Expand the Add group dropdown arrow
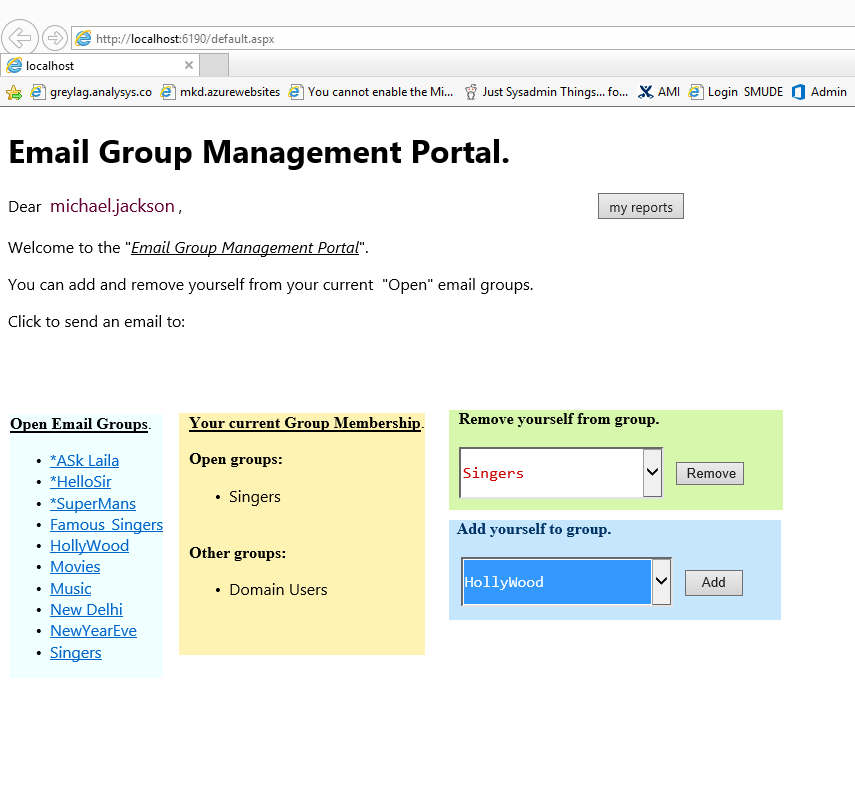The width and height of the screenshot is (855, 807). coord(661,581)
